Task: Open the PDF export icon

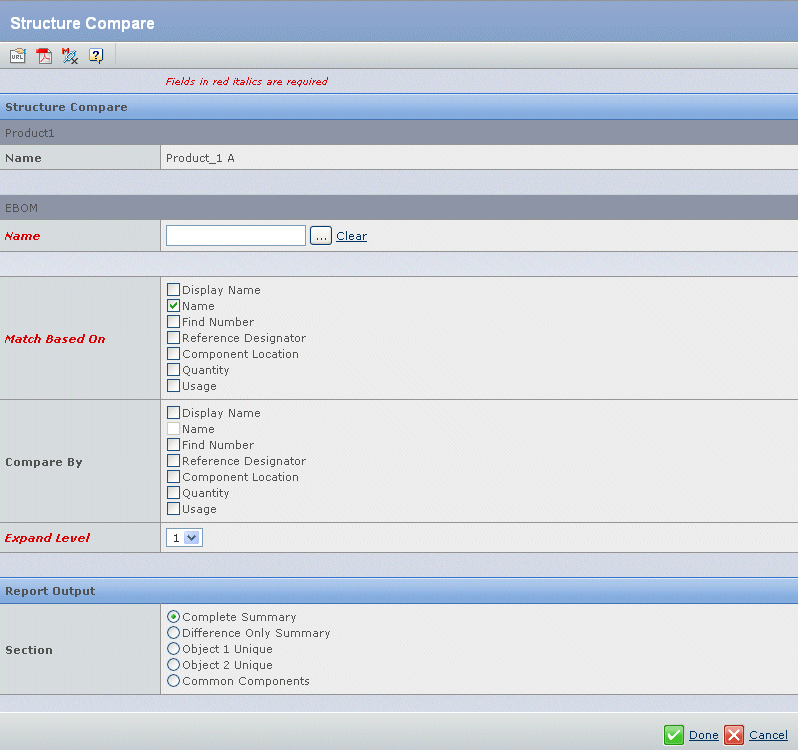Action: (x=44, y=55)
